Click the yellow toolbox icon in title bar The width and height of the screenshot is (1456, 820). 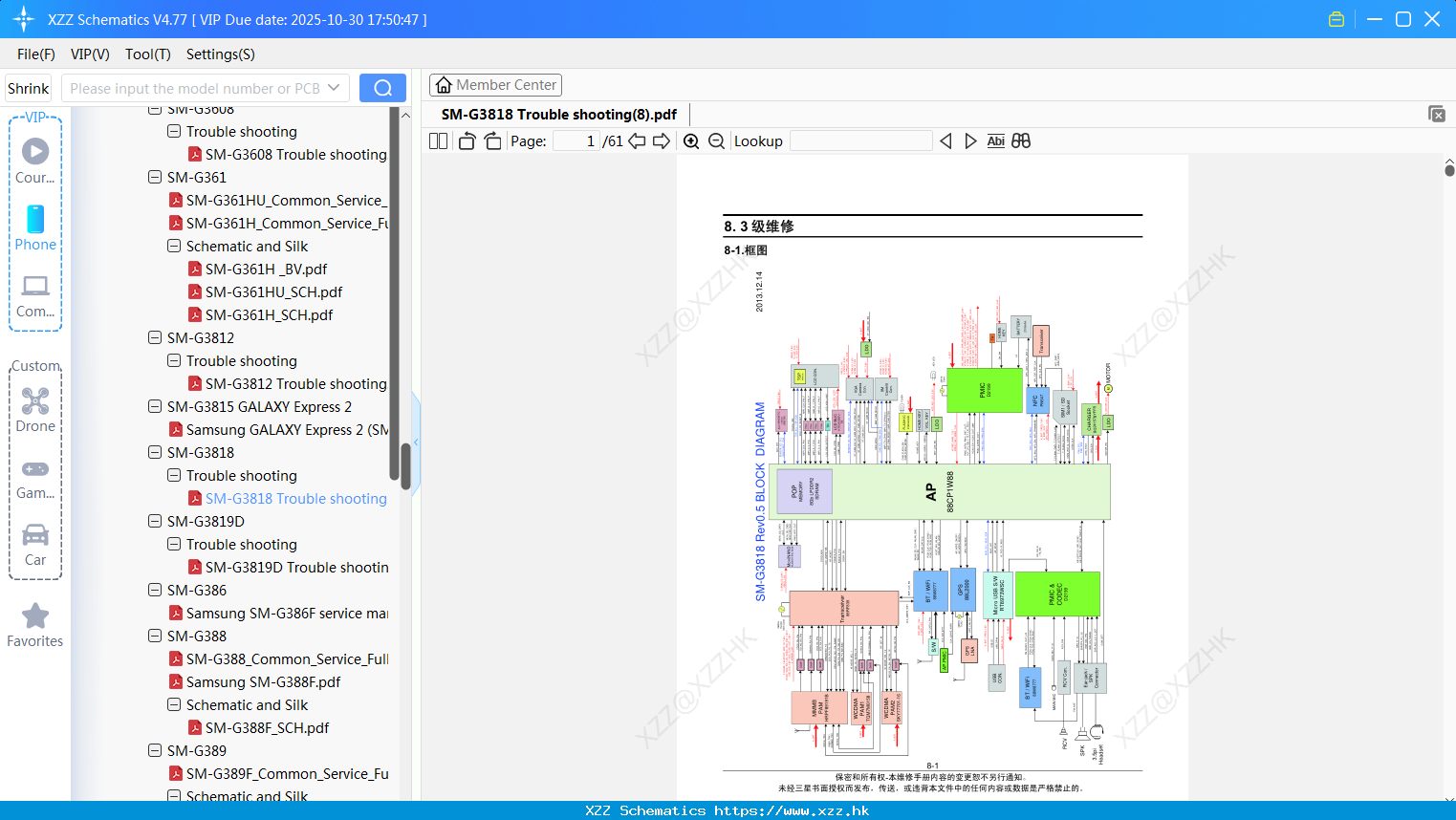coord(1336,19)
